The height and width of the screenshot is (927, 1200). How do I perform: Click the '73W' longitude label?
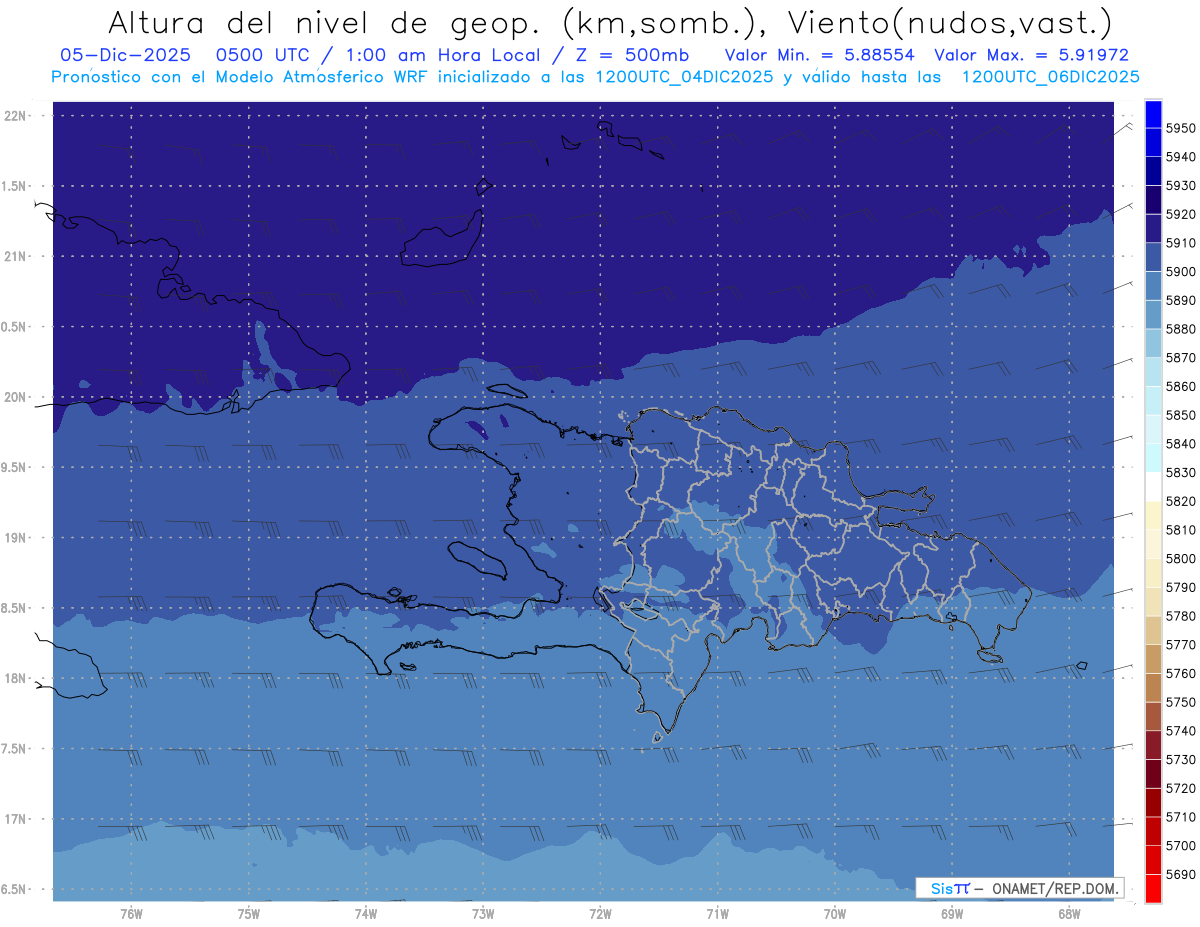pos(483,914)
